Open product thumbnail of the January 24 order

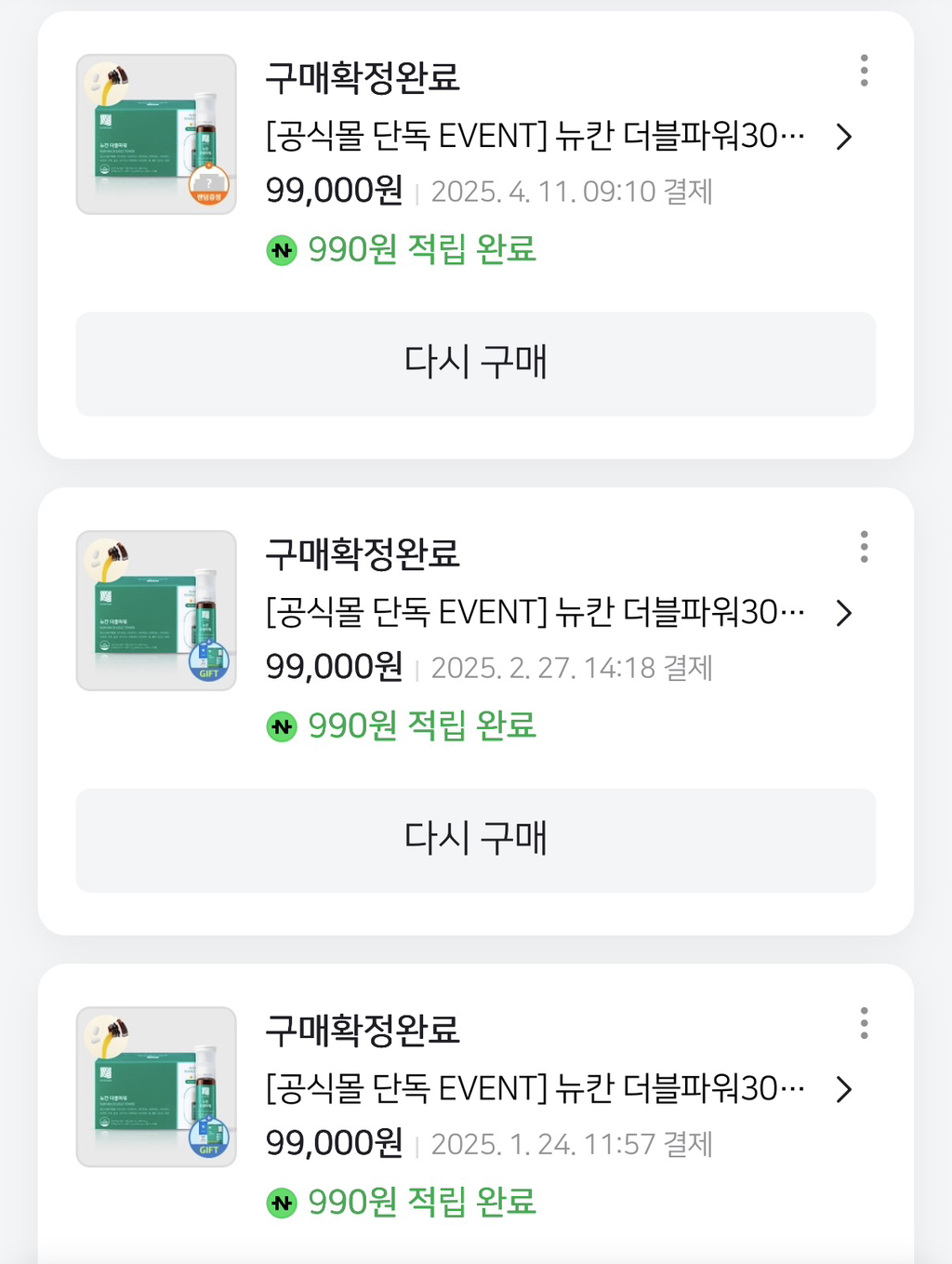point(156,1087)
